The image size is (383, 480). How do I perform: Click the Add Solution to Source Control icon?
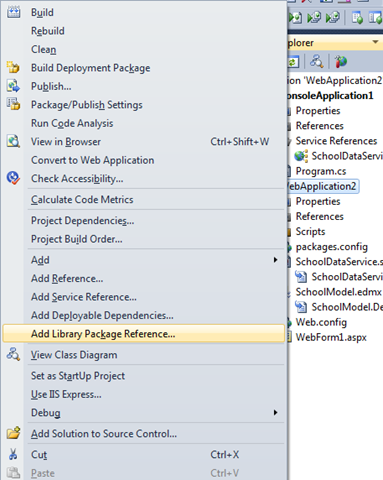tap(13, 433)
